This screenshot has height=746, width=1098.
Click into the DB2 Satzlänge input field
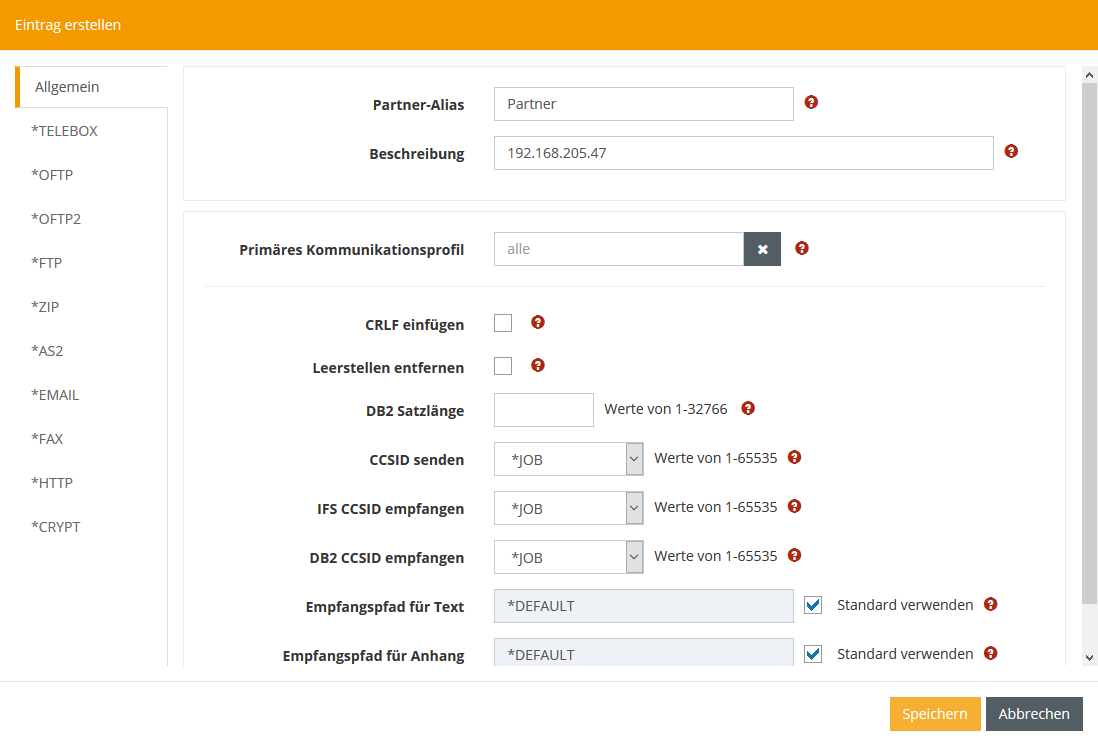click(x=544, y=410)
